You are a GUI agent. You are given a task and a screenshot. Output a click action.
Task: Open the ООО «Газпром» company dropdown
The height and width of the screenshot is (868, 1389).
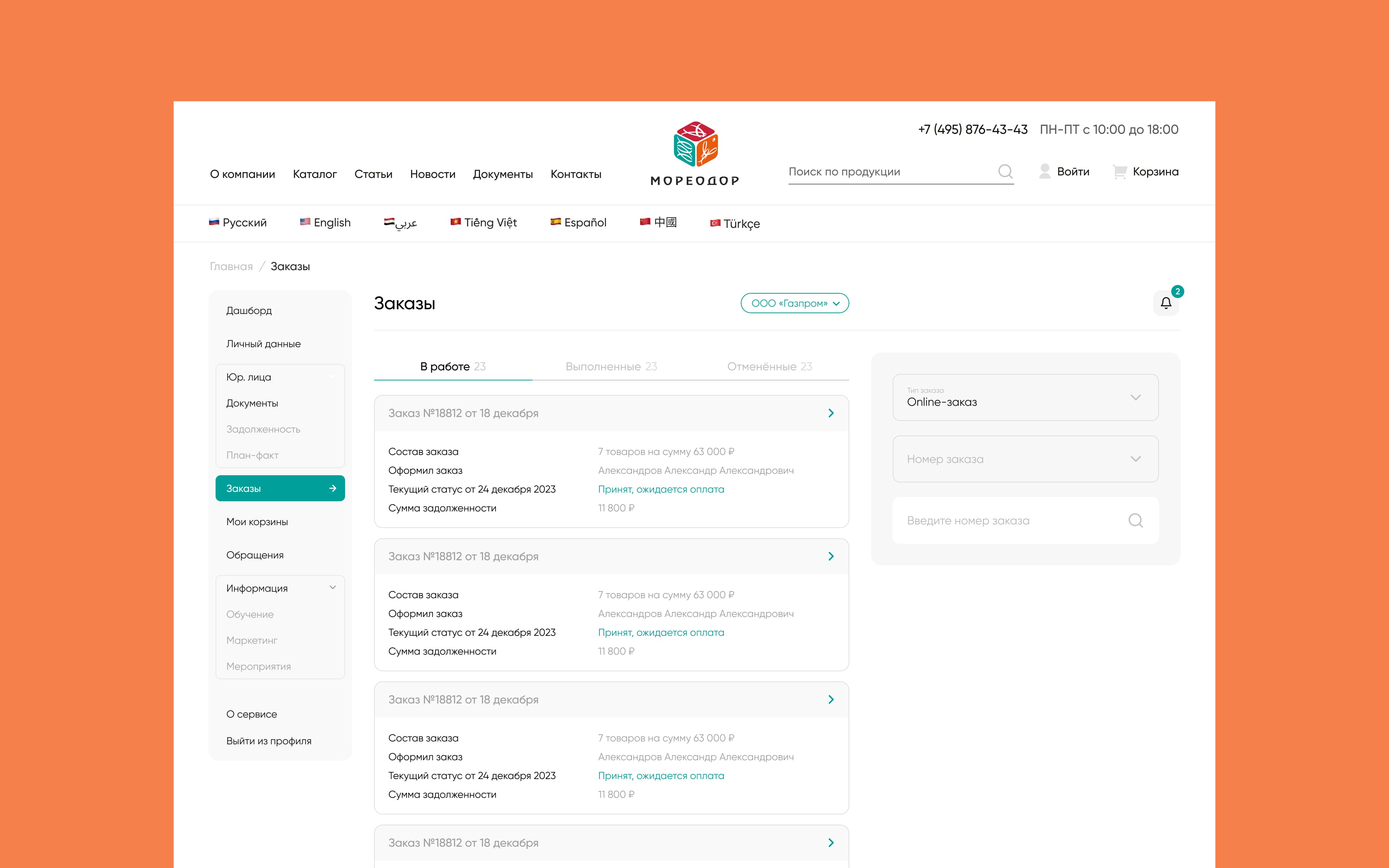click(794, 303)
